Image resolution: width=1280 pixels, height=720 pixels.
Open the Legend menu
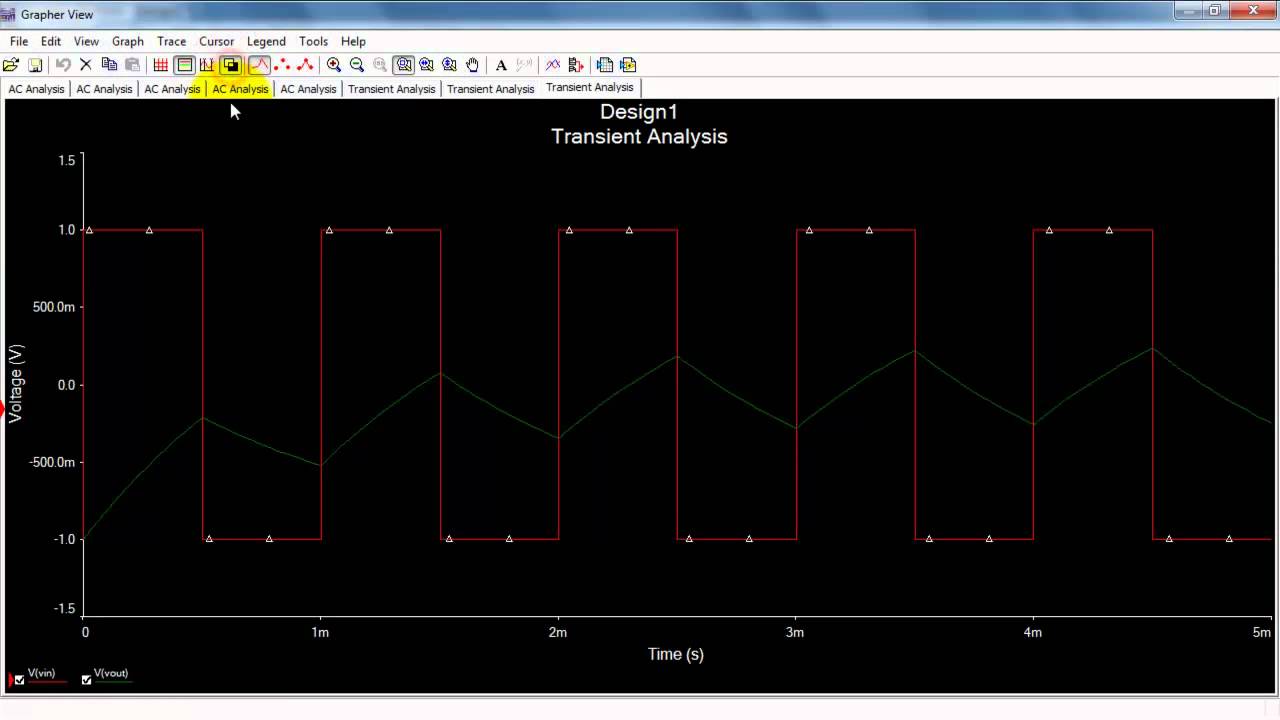point(266,41)
